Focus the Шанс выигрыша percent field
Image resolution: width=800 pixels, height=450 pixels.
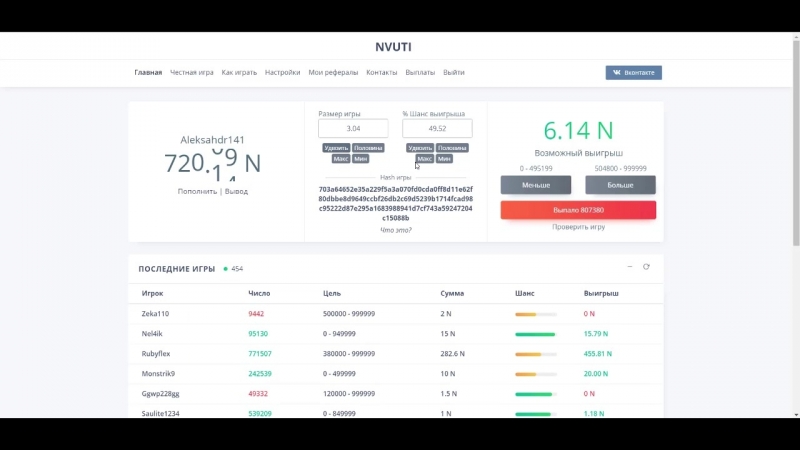click(437, 129)
